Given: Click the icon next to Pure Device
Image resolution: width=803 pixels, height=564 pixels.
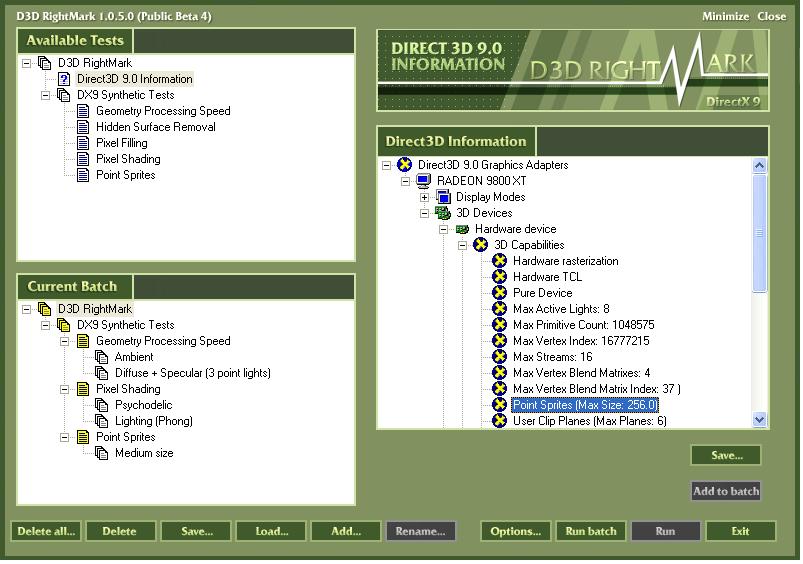Looking at the screenshot, I should pos(499,293).
